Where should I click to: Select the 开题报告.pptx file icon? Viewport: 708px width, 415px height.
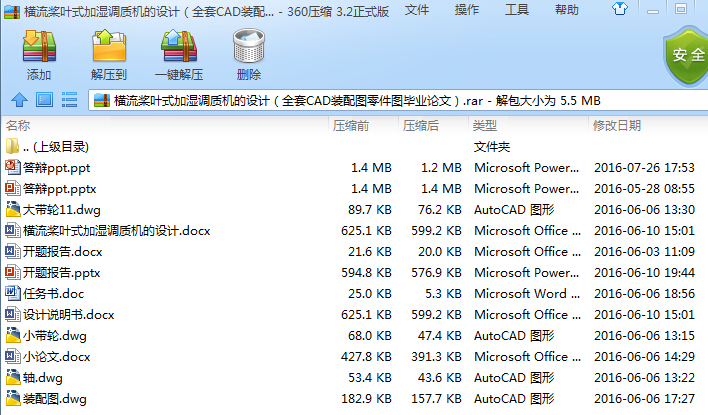click(13, 272)
